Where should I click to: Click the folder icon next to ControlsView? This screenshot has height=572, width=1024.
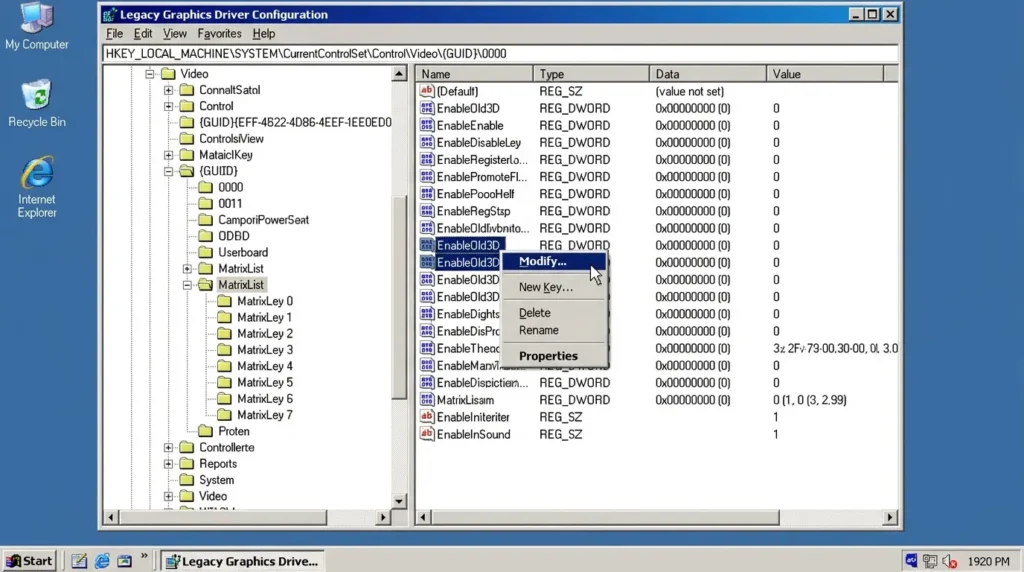point(187,138)
